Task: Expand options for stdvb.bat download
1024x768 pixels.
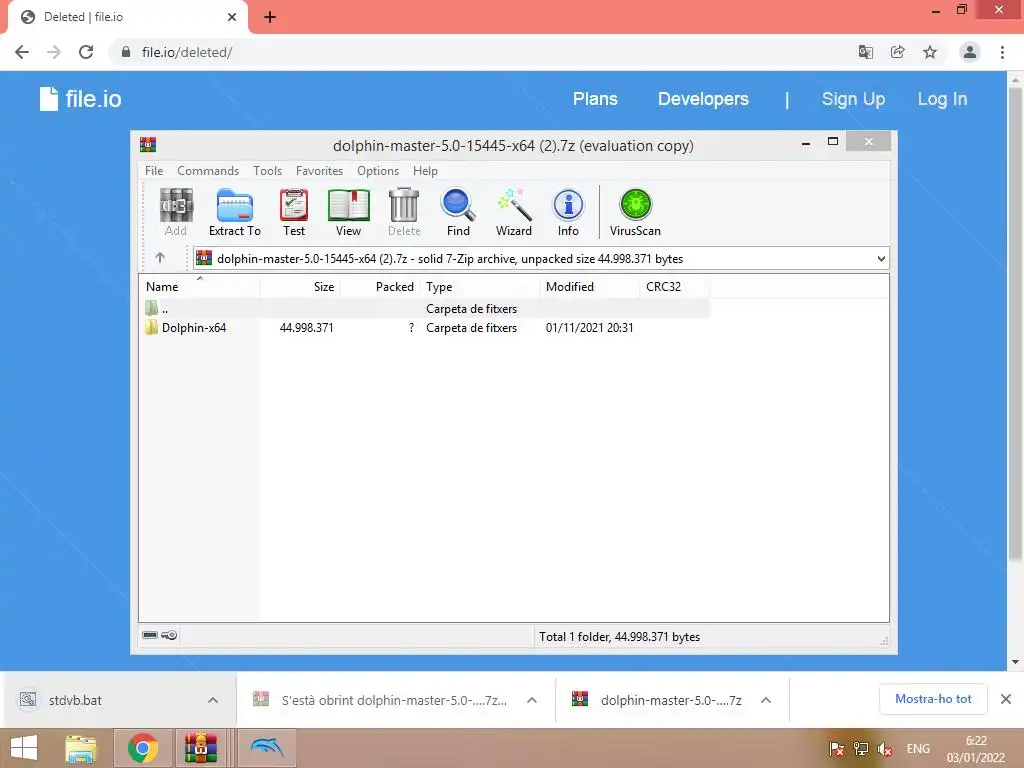Action: [213, 700]
